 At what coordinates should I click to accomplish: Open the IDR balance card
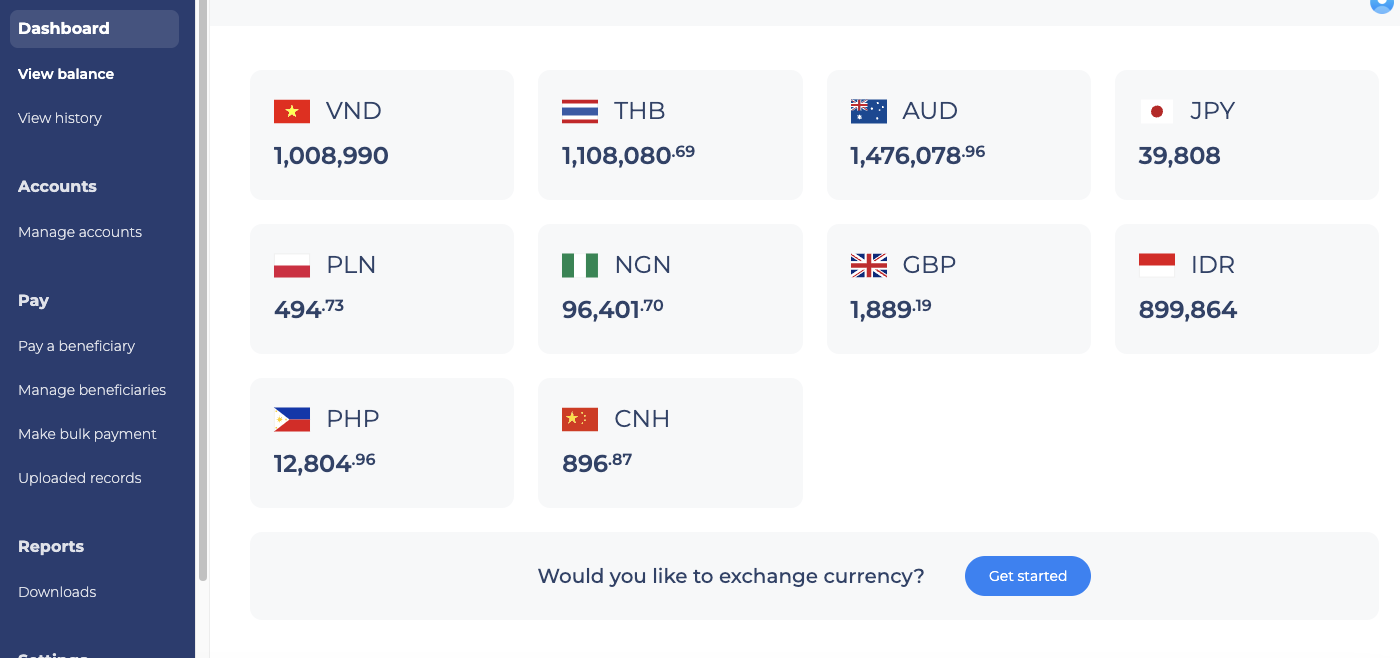(1246, 289)
